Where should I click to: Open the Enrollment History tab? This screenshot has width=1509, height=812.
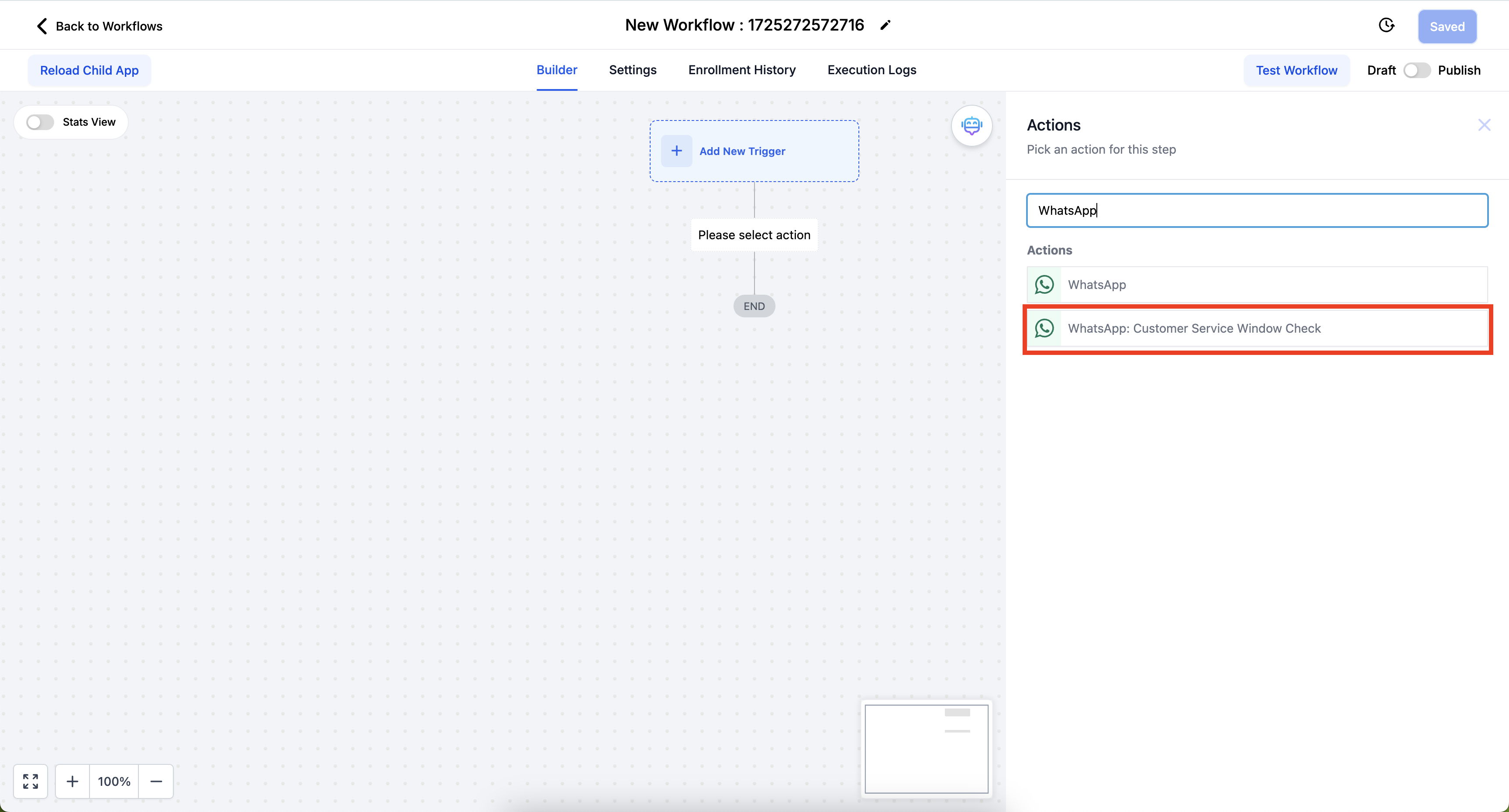pyautogui.click(x=741, y=70)
